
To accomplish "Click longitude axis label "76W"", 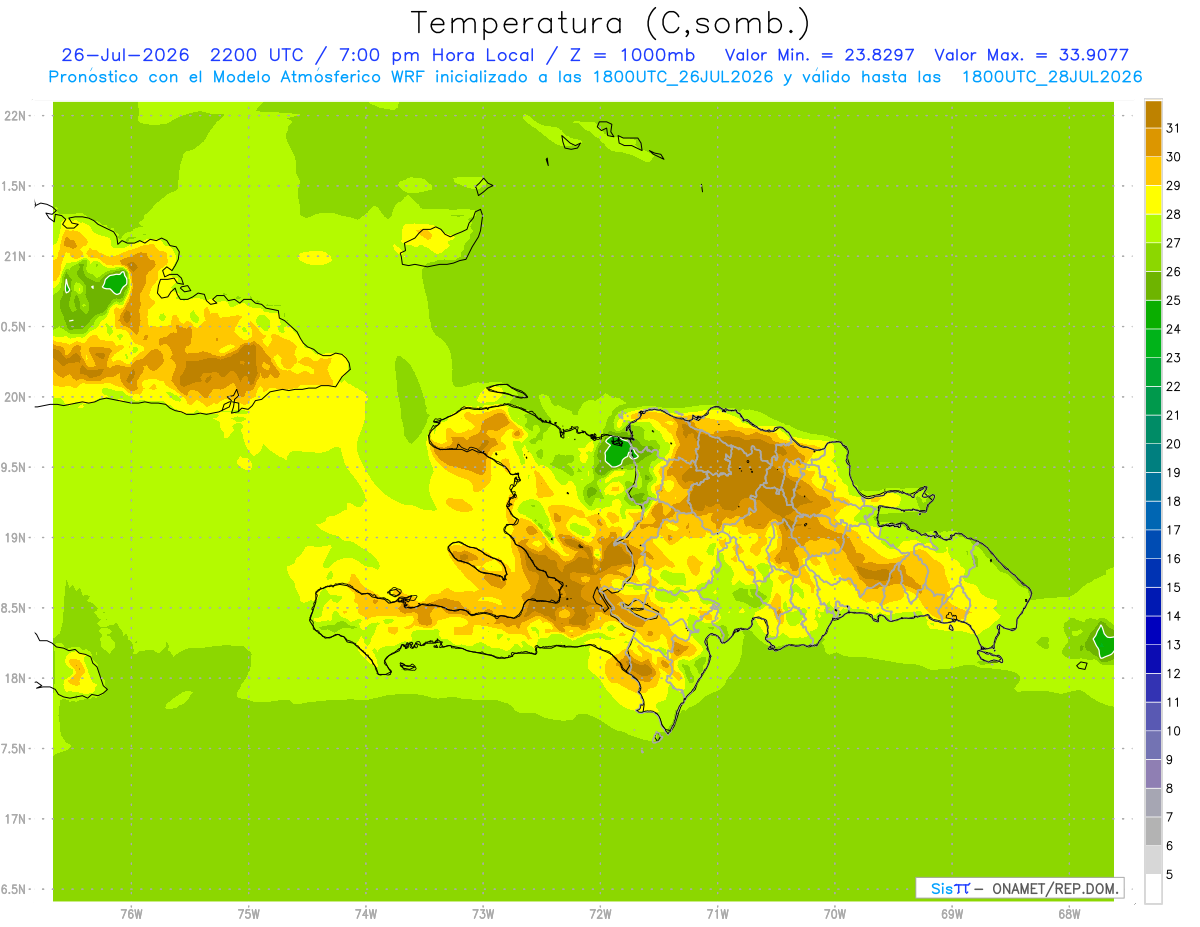I will coord(131,914).
